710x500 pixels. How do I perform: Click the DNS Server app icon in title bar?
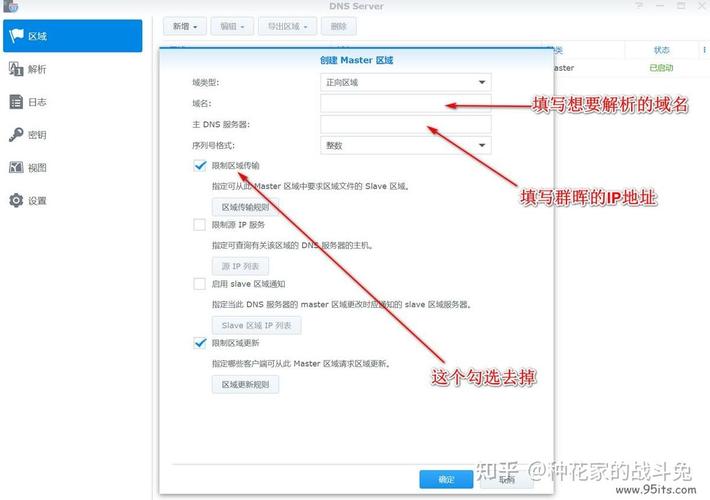tap(11, 6)
